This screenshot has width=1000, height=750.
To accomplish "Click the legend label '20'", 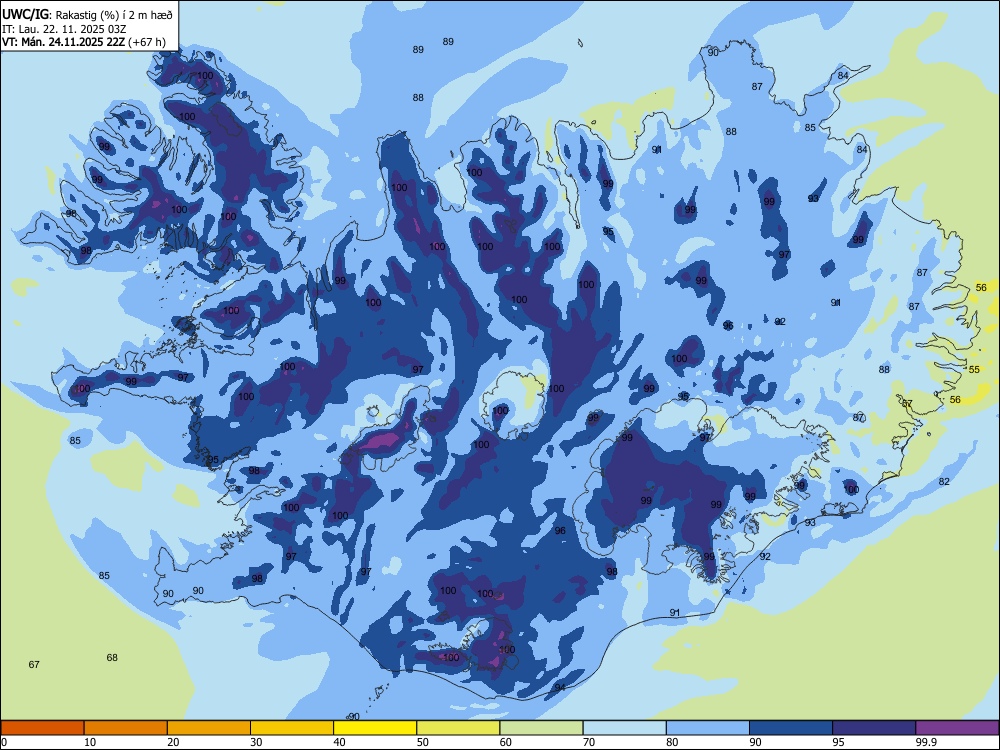I will (x=173, y=742).
